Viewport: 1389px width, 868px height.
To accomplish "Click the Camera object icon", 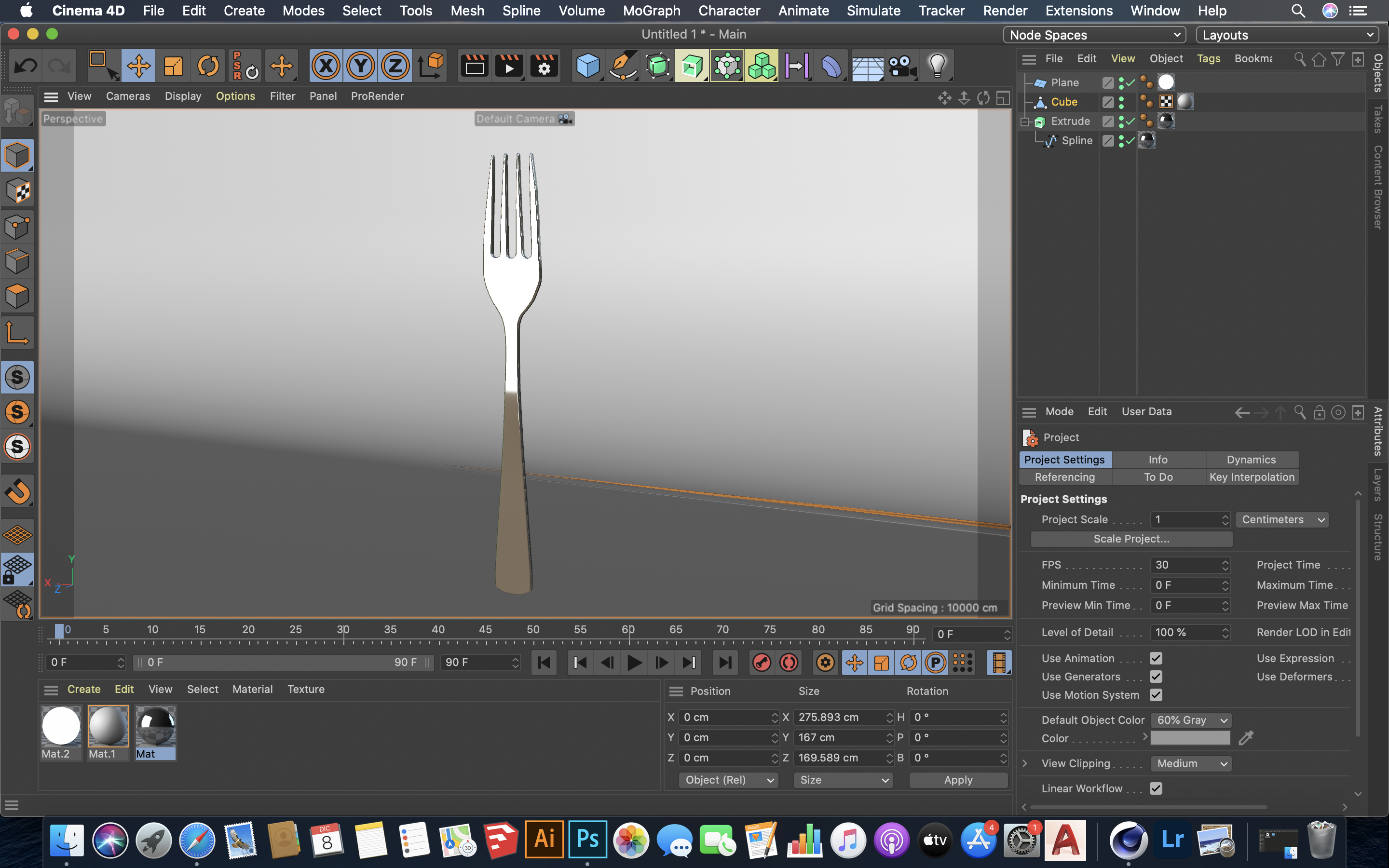I will (902, 66).
